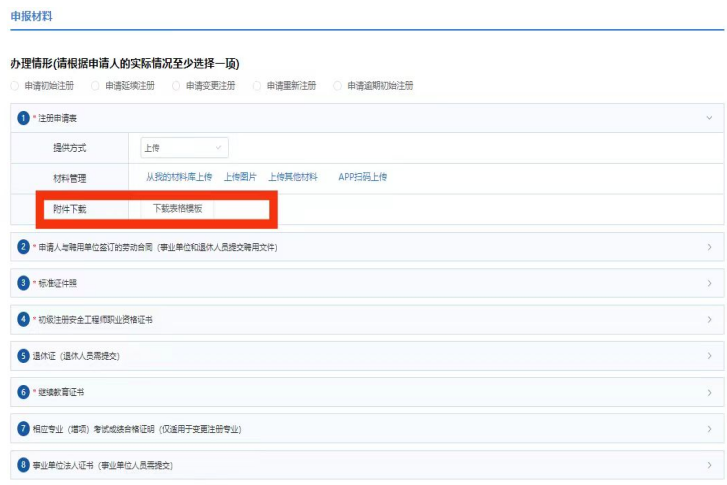Choose 申请变更注册 radio option
This screenshot has height=485, width=727.
(176, 86)
